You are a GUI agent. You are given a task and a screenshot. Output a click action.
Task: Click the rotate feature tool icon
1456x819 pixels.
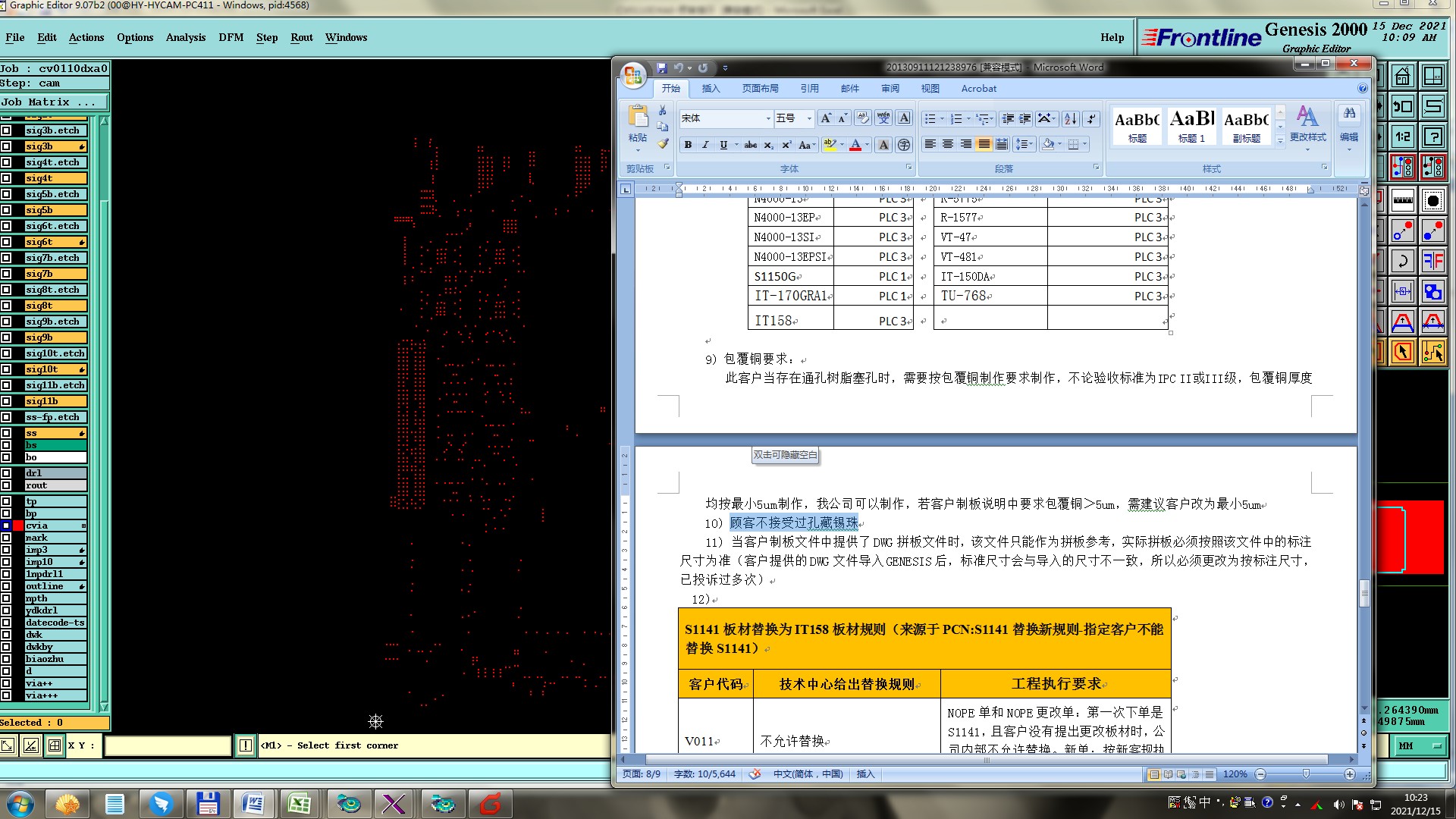(x=1402, y=262)
